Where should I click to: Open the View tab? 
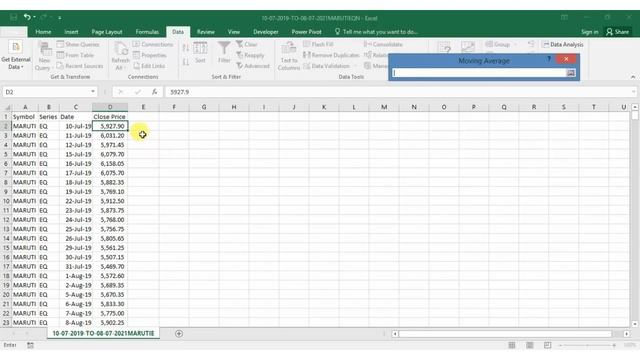pyautogui.click(x=234, y=32)
